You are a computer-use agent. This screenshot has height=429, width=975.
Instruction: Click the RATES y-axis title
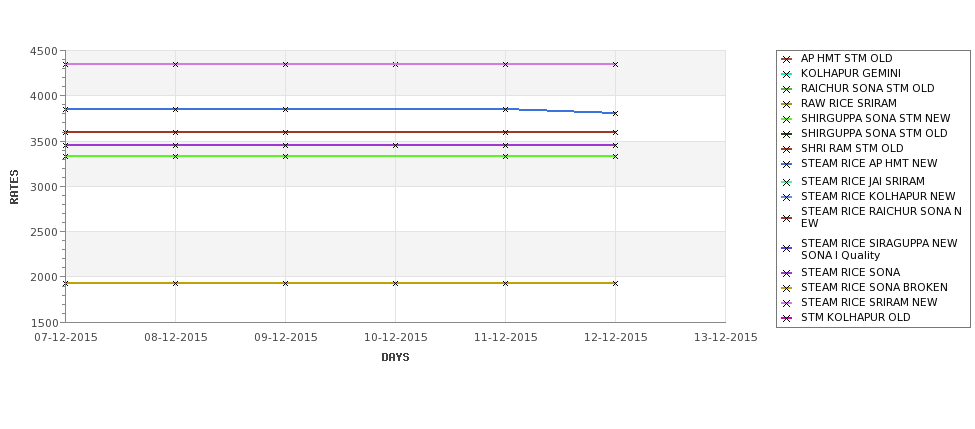[14, 187]
